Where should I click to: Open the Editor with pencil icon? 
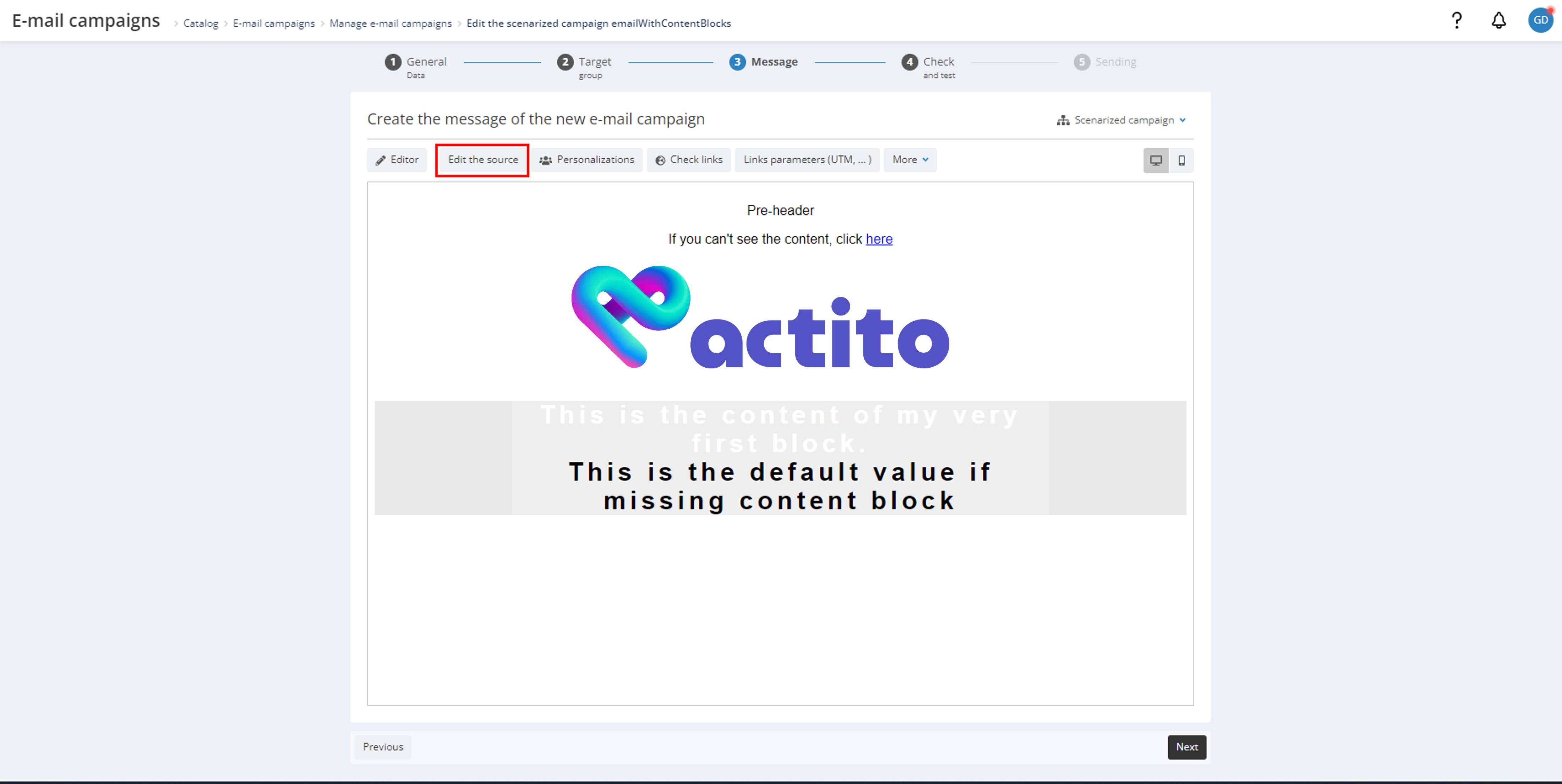point(397,160)
